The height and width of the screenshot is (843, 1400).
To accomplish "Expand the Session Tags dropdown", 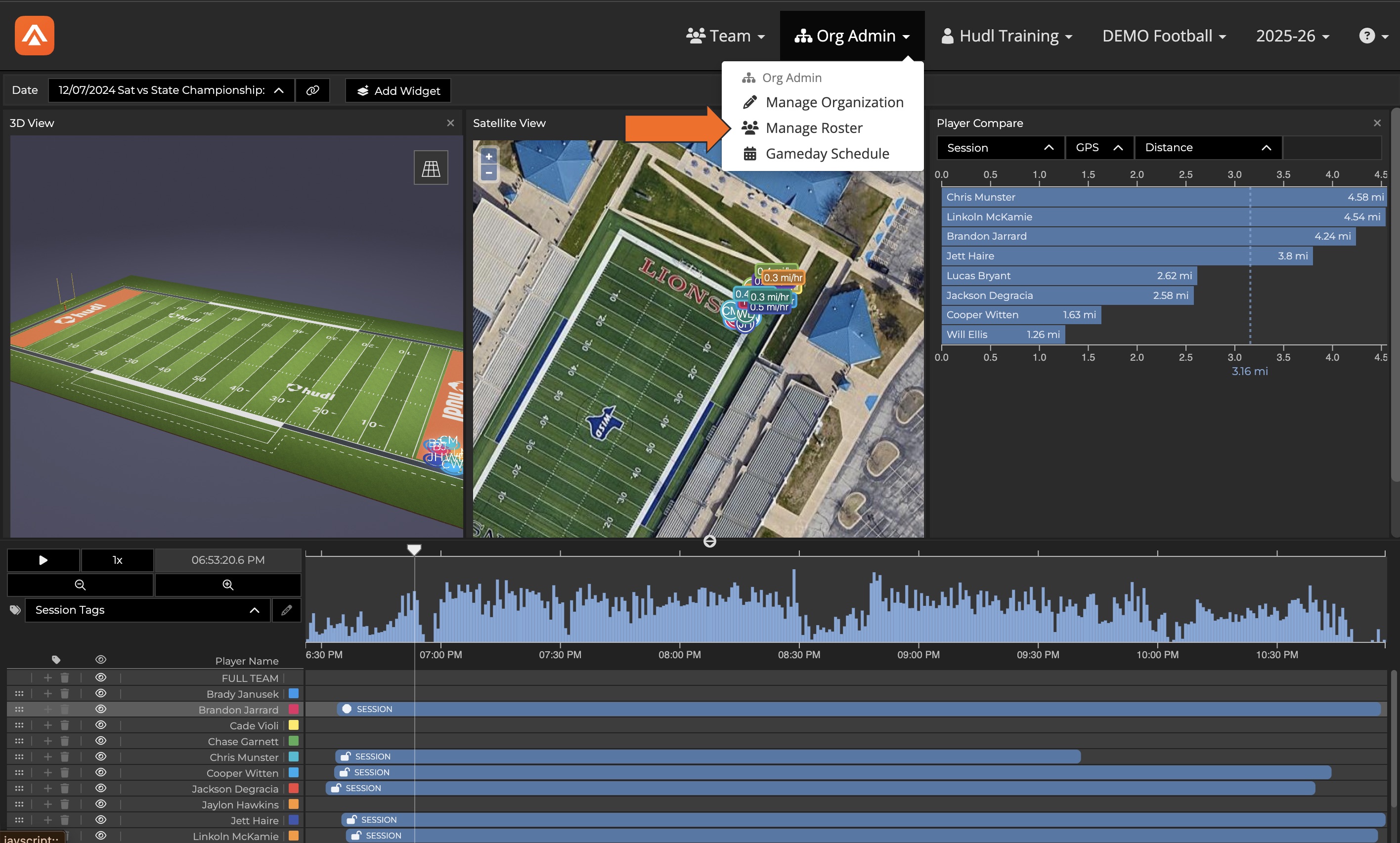I will 148,610.
